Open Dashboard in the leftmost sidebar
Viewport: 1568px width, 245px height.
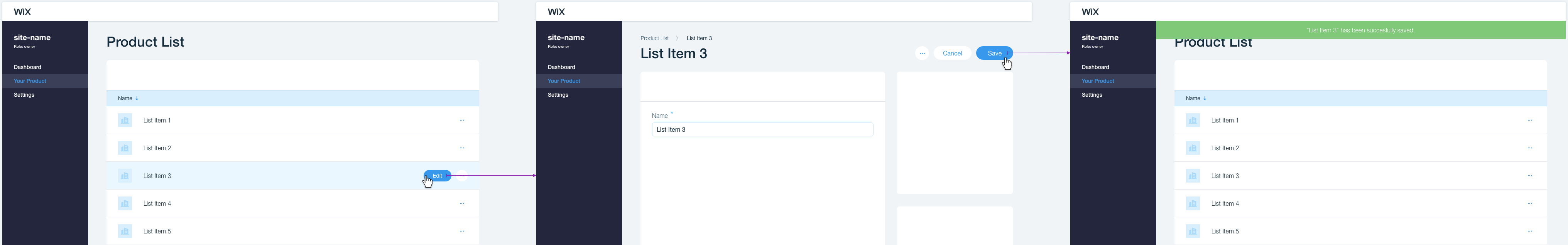27,67
